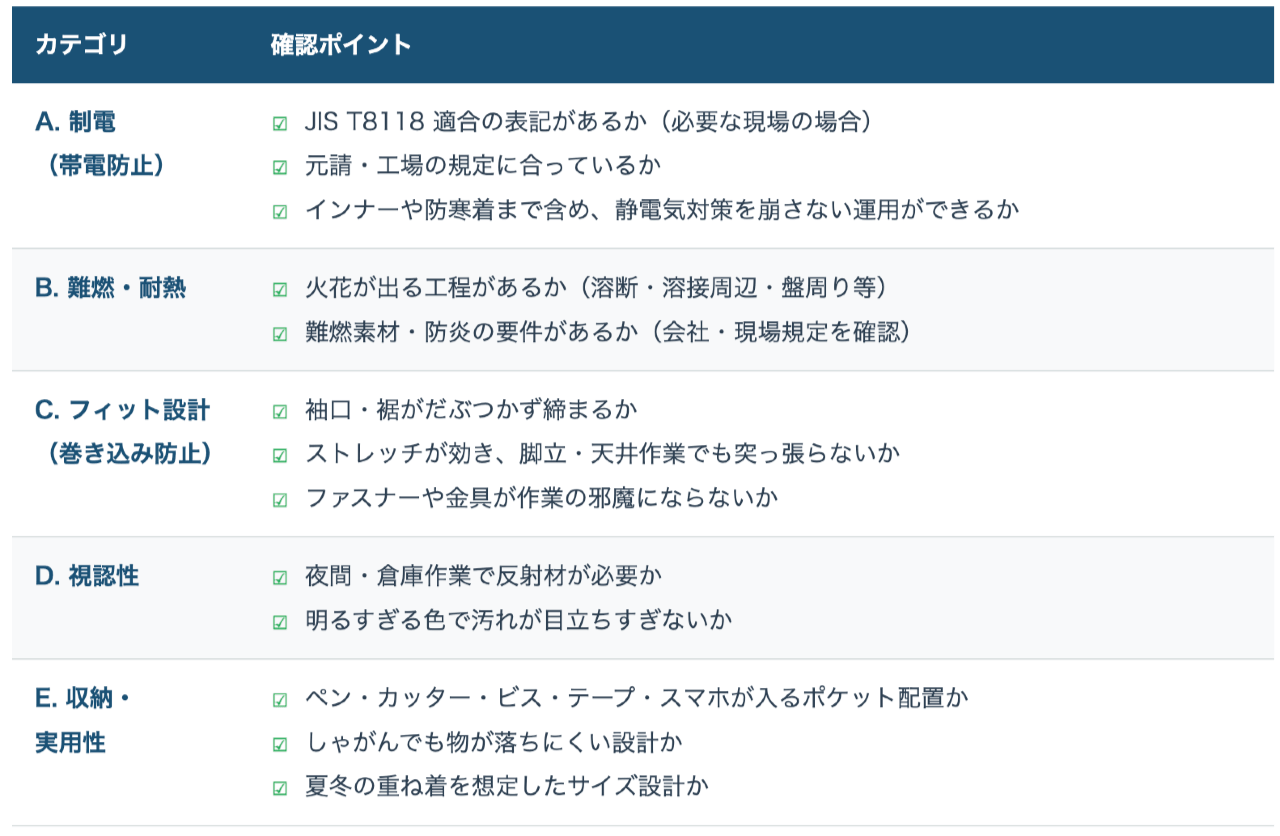The height and width of the screenshot is (836, 1280).
Task: Tick the しゃがんでも物が落ちにくい checkbox
Action: [280, 744]
